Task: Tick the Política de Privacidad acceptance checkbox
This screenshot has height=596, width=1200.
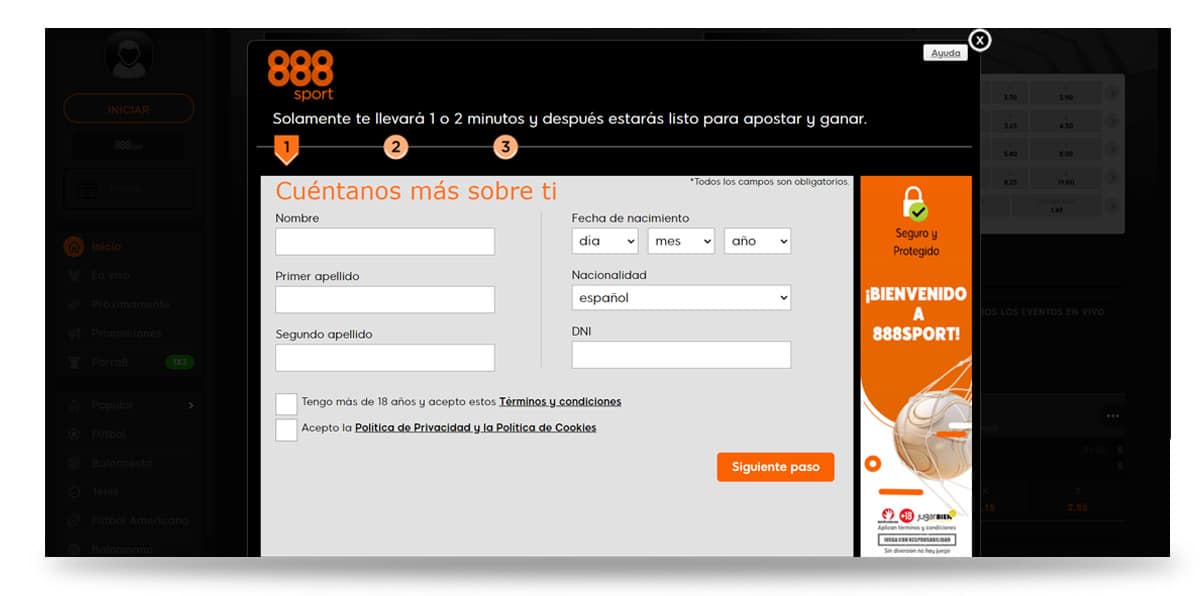Action: pyautogui.click(x=286, y=430)
